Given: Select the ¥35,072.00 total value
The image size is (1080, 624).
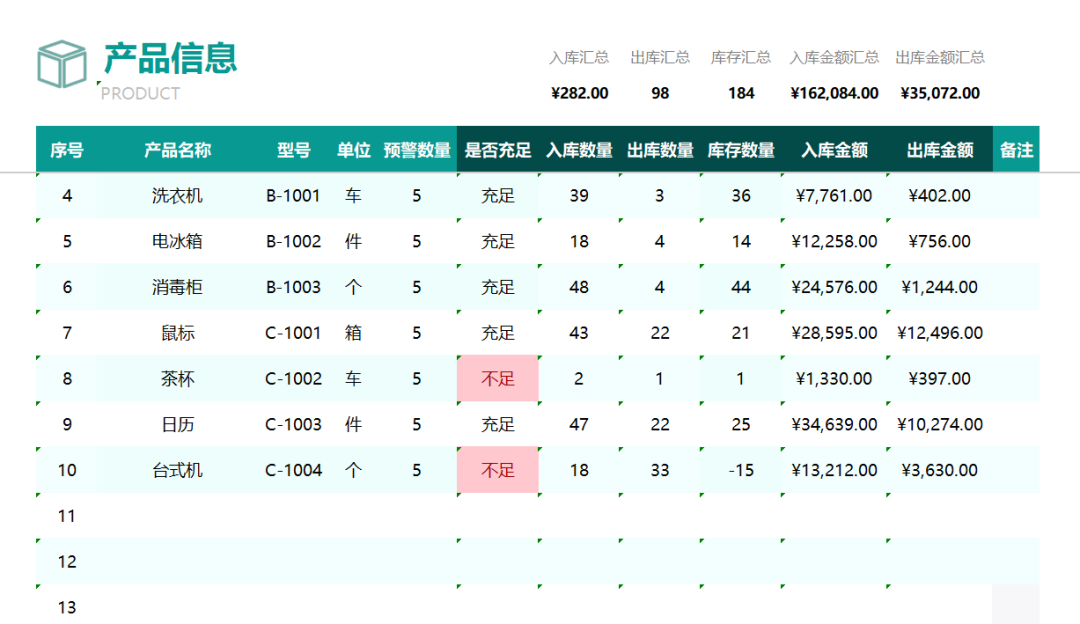Looking at the screenshot, I should pyautogui.click(x=939, y=93).
